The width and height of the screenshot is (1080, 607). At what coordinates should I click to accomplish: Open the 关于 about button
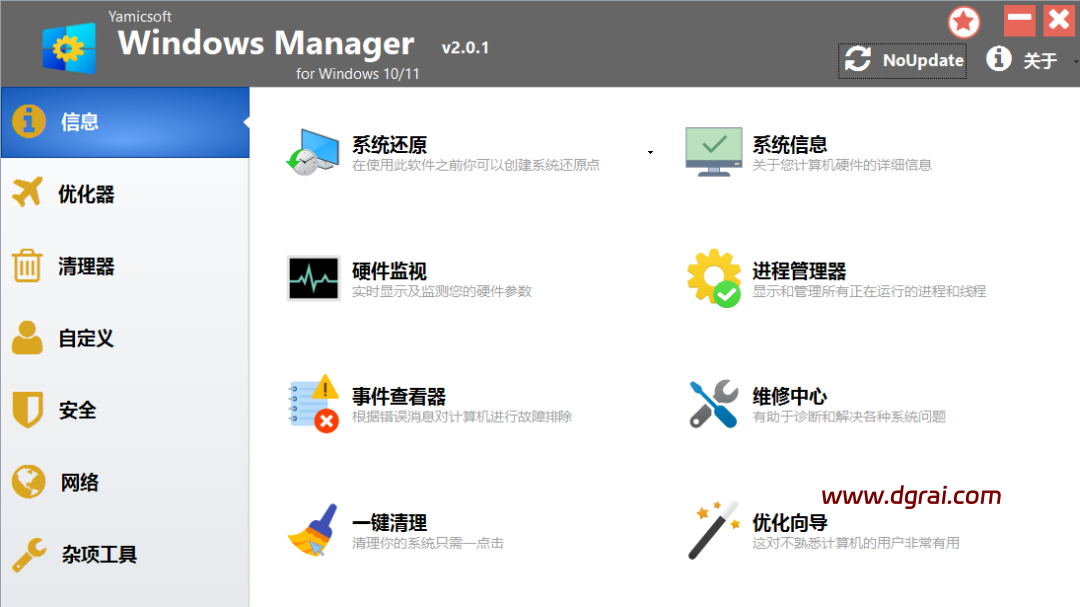[x=1023, y=60]
